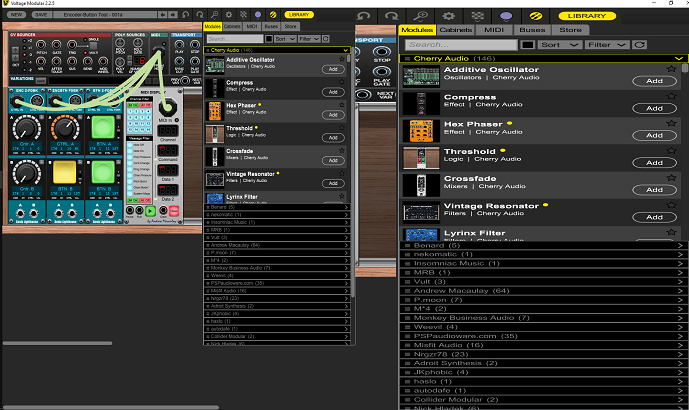689x410 pixels.
Task: Click the redo icon in the small window toolbar
Action: tap(200, 15)
